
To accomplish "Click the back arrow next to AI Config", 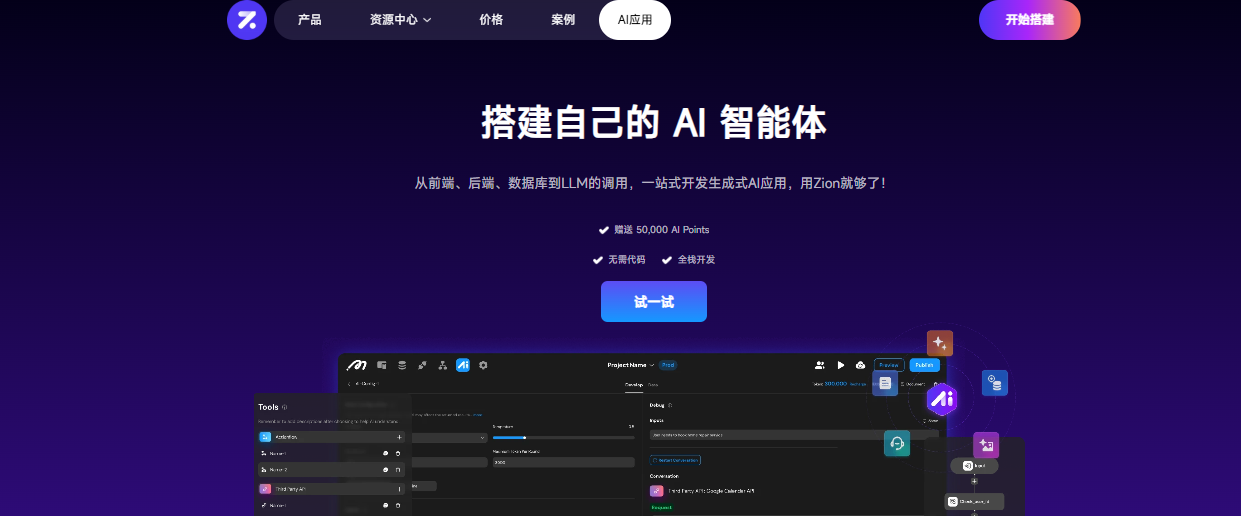I will (x=350, y=383).
